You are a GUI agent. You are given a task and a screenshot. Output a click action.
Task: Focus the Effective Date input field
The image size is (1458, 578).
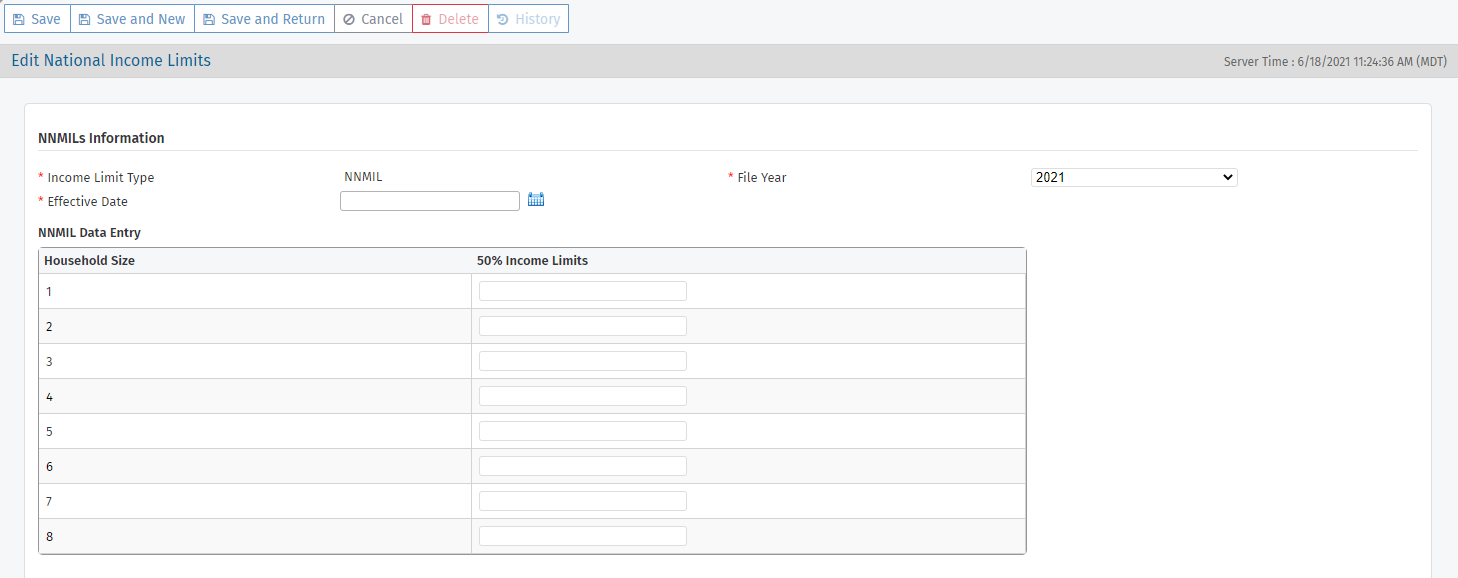[x=430, y=201]
